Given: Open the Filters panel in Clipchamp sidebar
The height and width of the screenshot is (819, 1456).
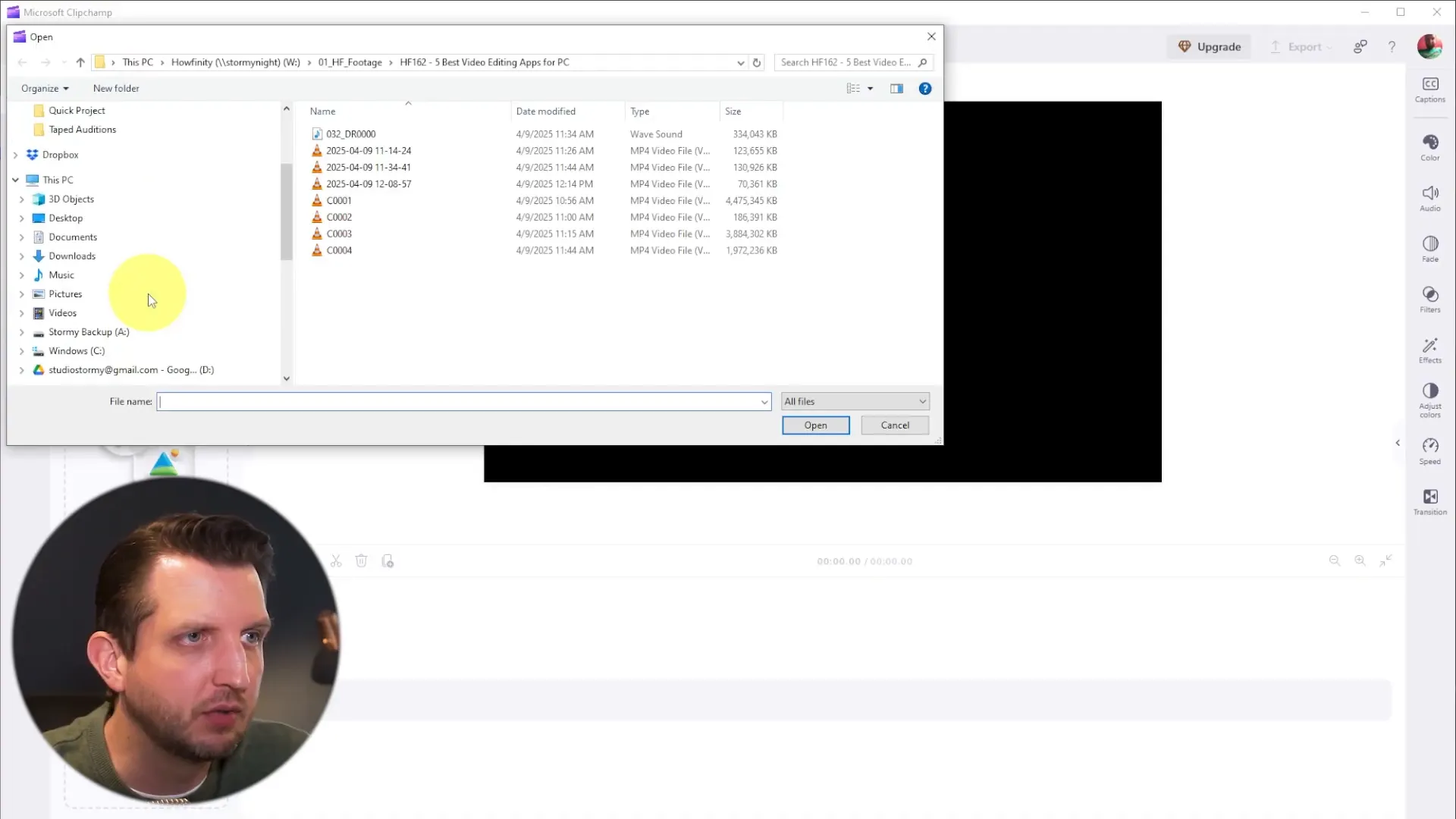Looking at the screenshot, I should click(x=1429, y=300).
